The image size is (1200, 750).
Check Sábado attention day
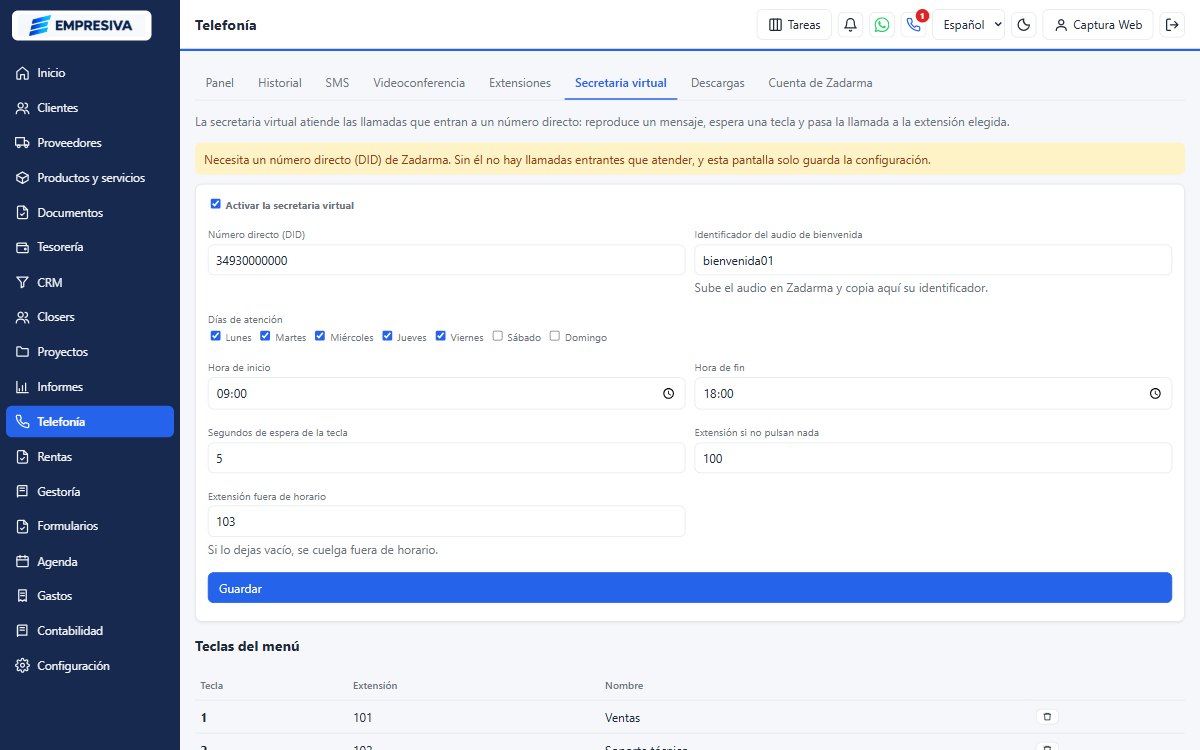coord(497,337)
